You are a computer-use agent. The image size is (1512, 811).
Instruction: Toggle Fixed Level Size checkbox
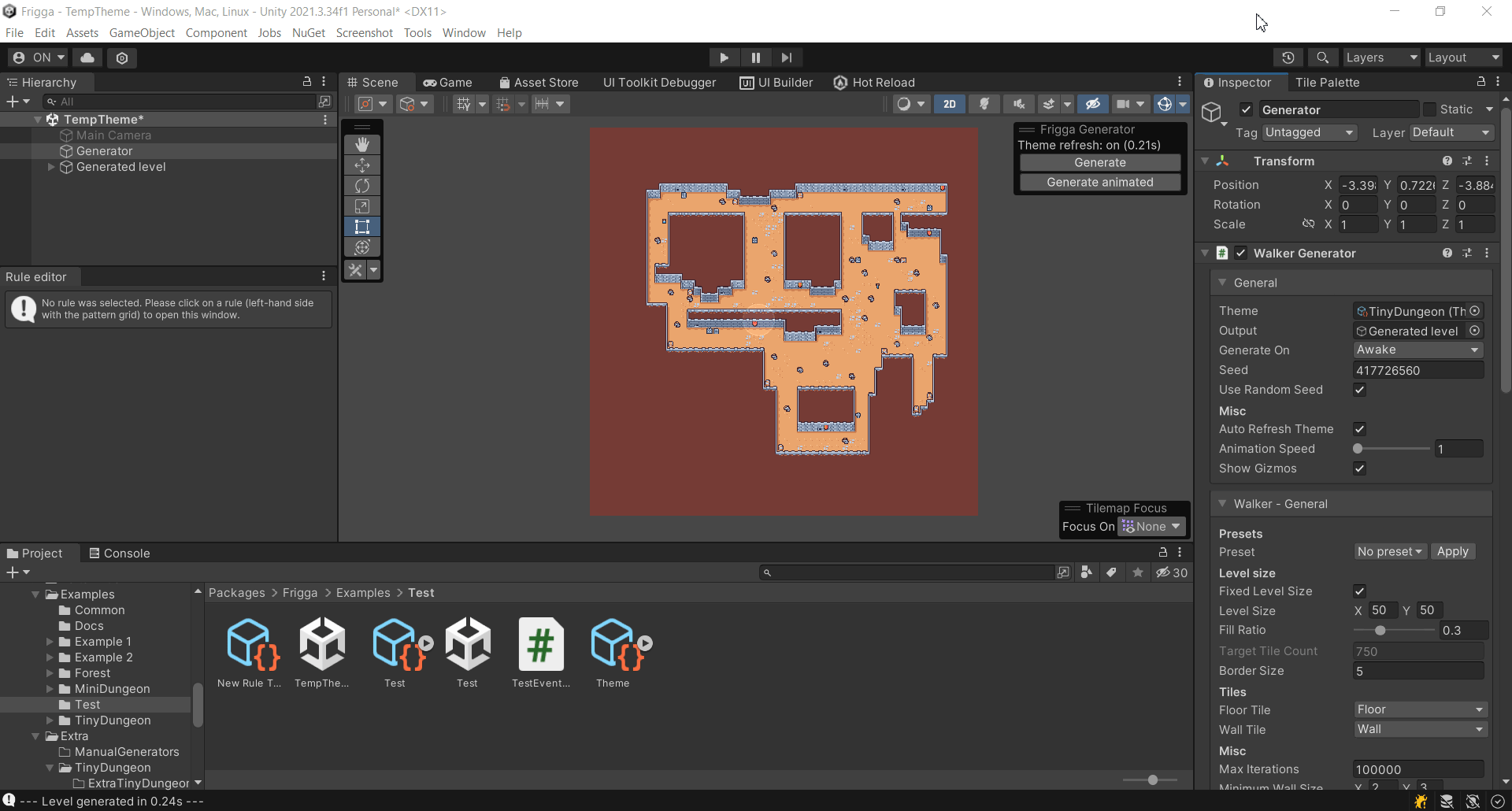[x=1359, y=591]
